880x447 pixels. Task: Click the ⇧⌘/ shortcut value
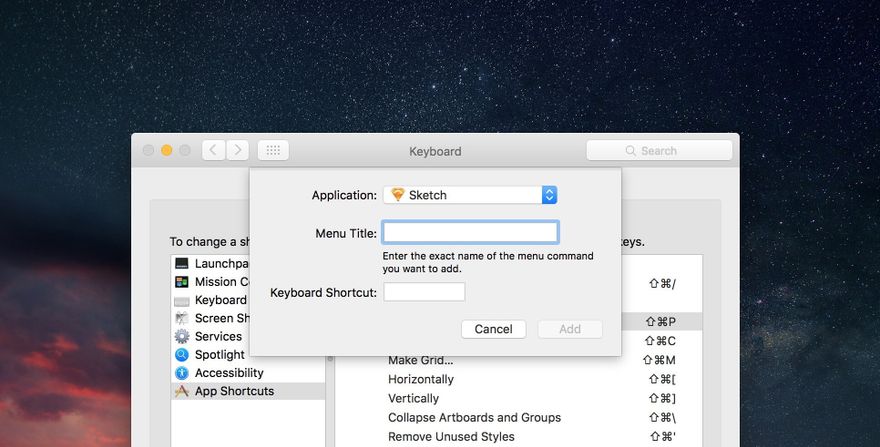[x=662, y=284]
